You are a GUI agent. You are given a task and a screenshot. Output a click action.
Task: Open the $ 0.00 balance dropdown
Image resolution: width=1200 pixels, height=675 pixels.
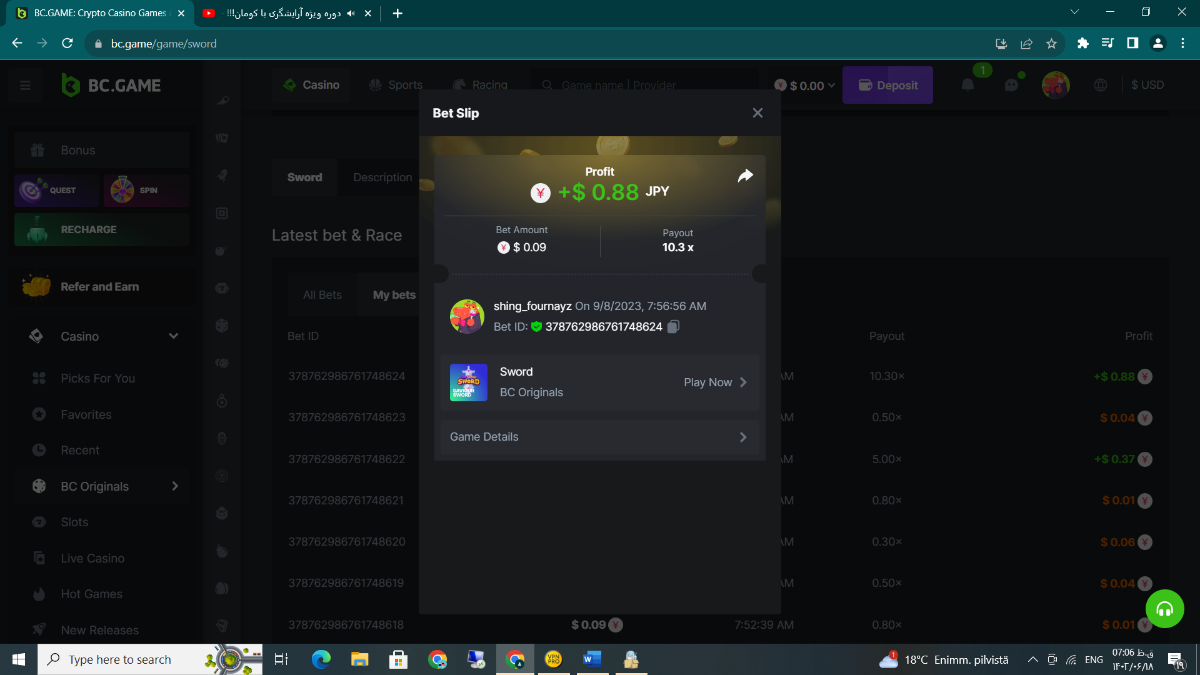pyautogui.click(x=805, y=86)
